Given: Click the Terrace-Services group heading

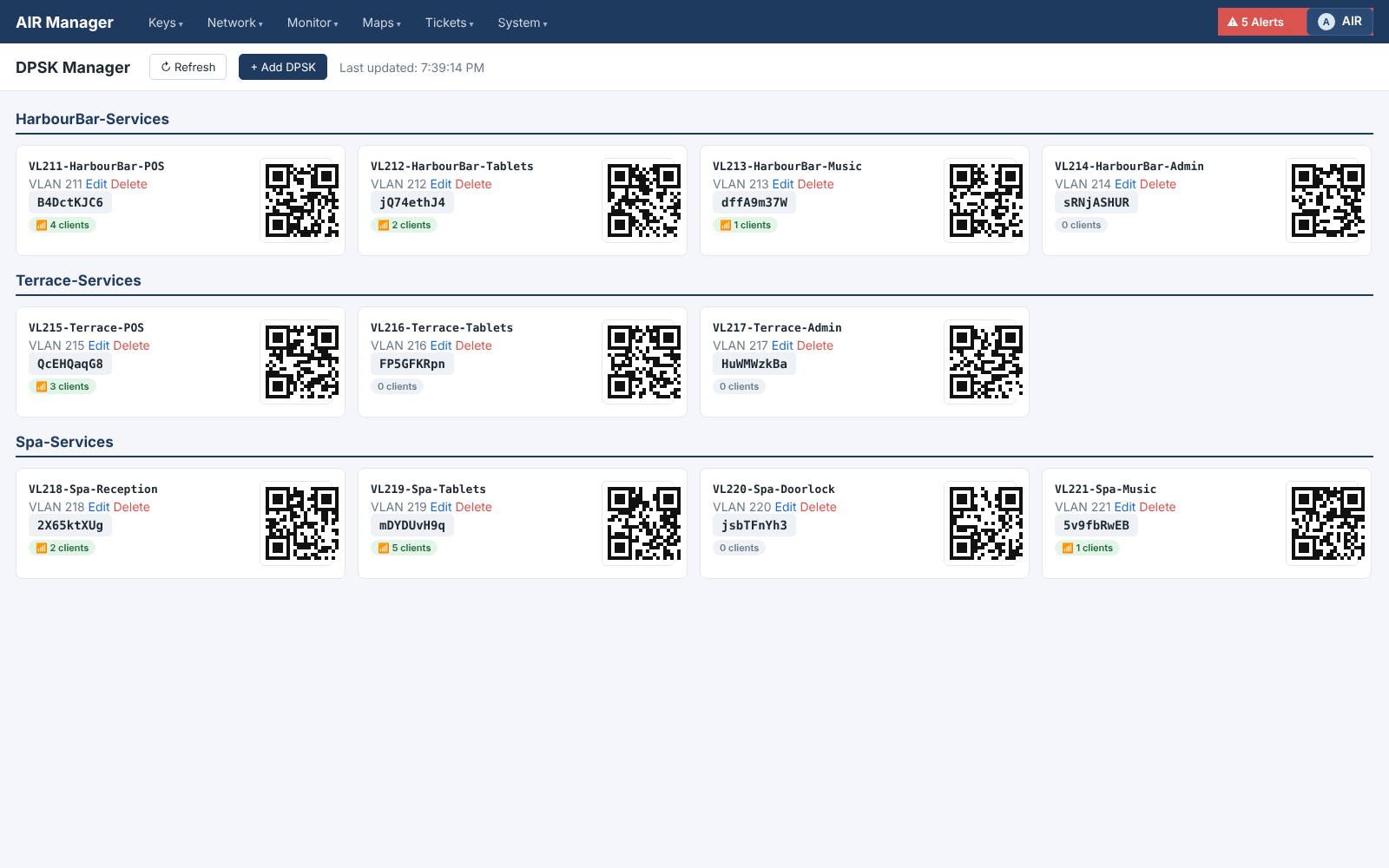Looking at the screenshot, I should click(x=78, y=280).
